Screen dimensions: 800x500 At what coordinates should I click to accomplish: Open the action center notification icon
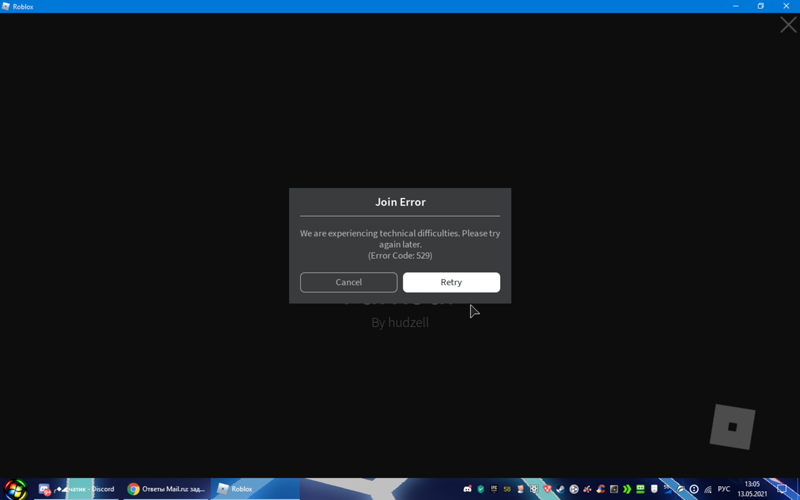click(x=782, y=489)
